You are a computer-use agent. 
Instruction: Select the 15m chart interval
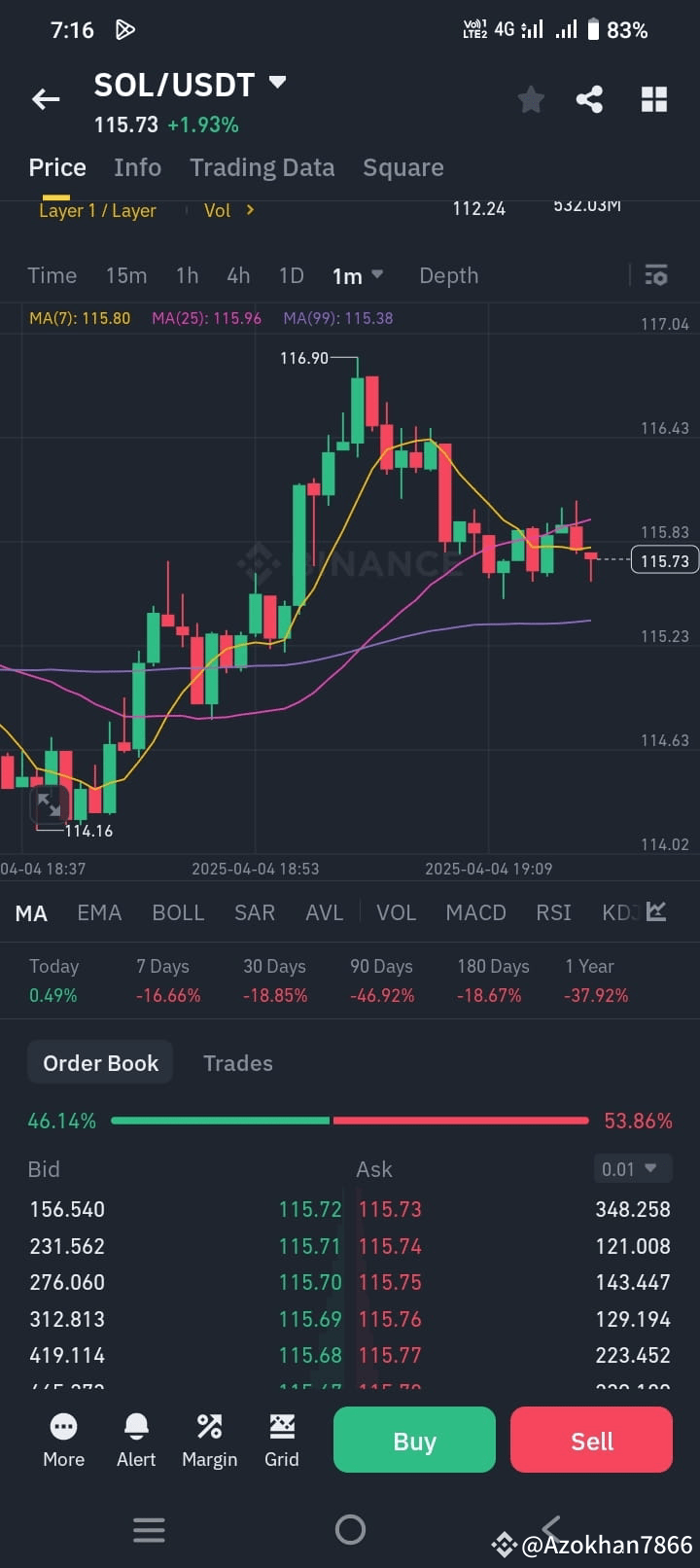click(126, 275)
